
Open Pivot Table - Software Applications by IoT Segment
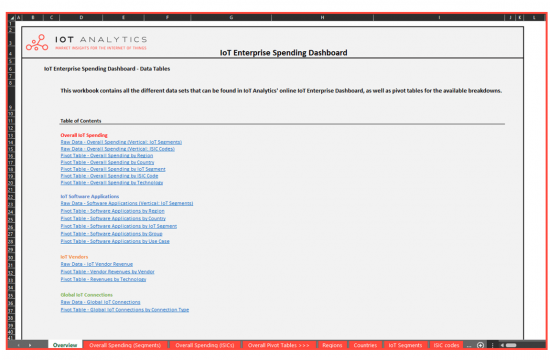point(119,226)
